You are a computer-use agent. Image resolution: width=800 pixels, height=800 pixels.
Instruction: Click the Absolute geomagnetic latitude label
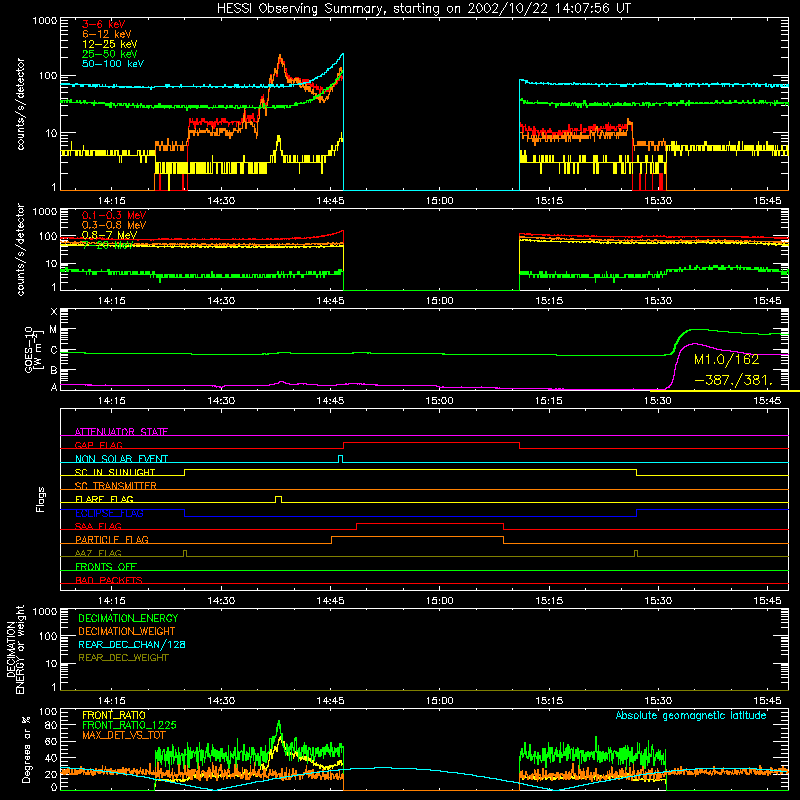(x=691, y=716)
